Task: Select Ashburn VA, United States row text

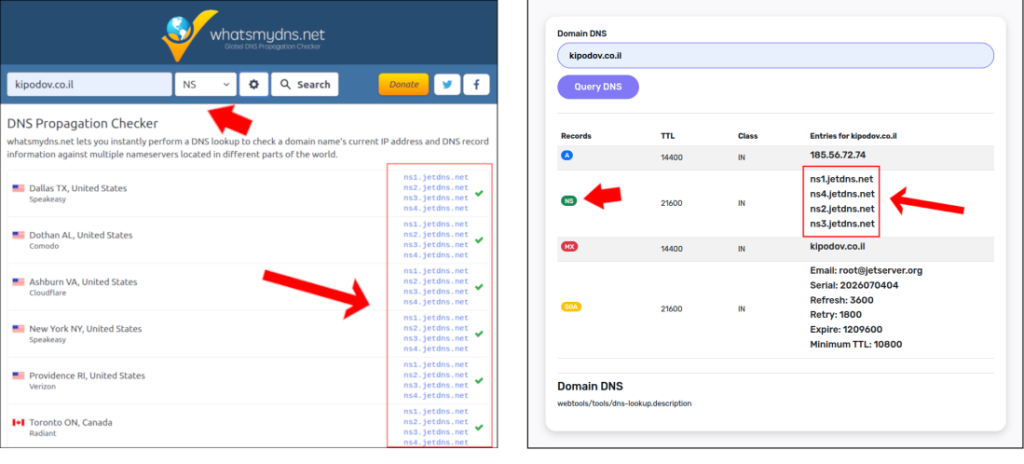Action: [x=84, y=282]
